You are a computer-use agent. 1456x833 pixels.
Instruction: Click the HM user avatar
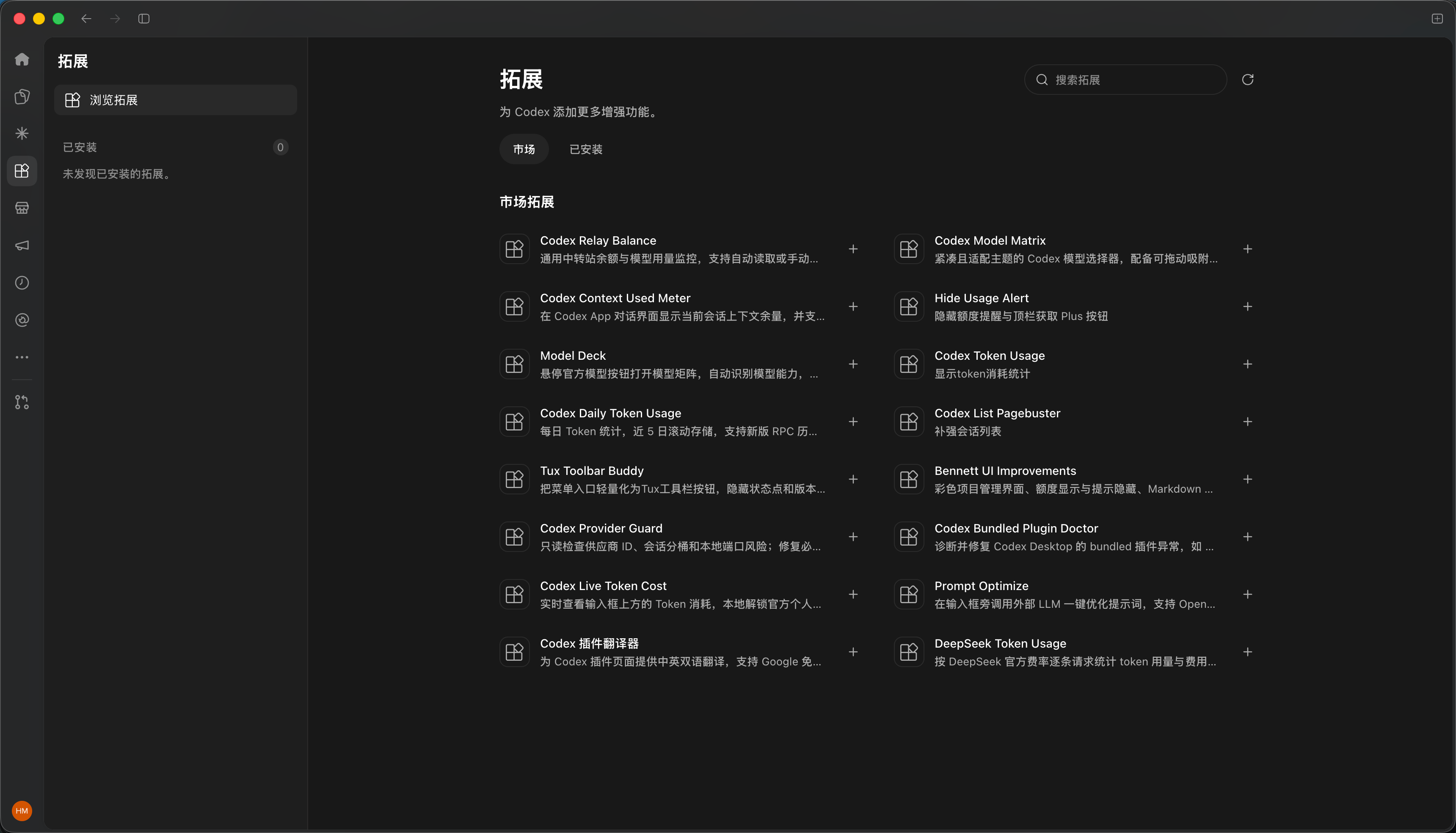click(x=22, y=811)
